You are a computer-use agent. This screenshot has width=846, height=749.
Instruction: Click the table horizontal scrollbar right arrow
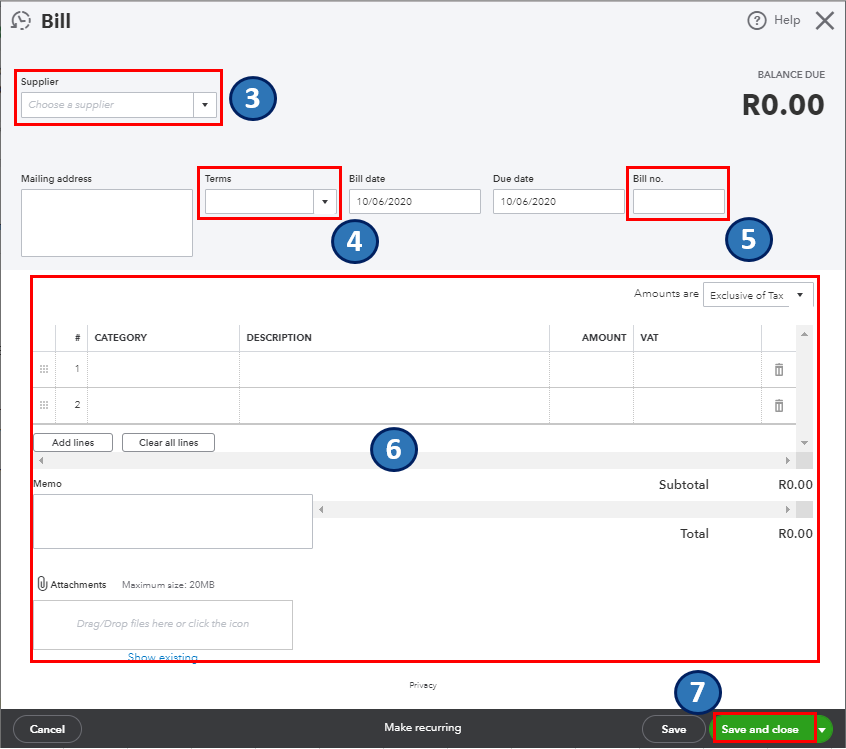point(788,460)
